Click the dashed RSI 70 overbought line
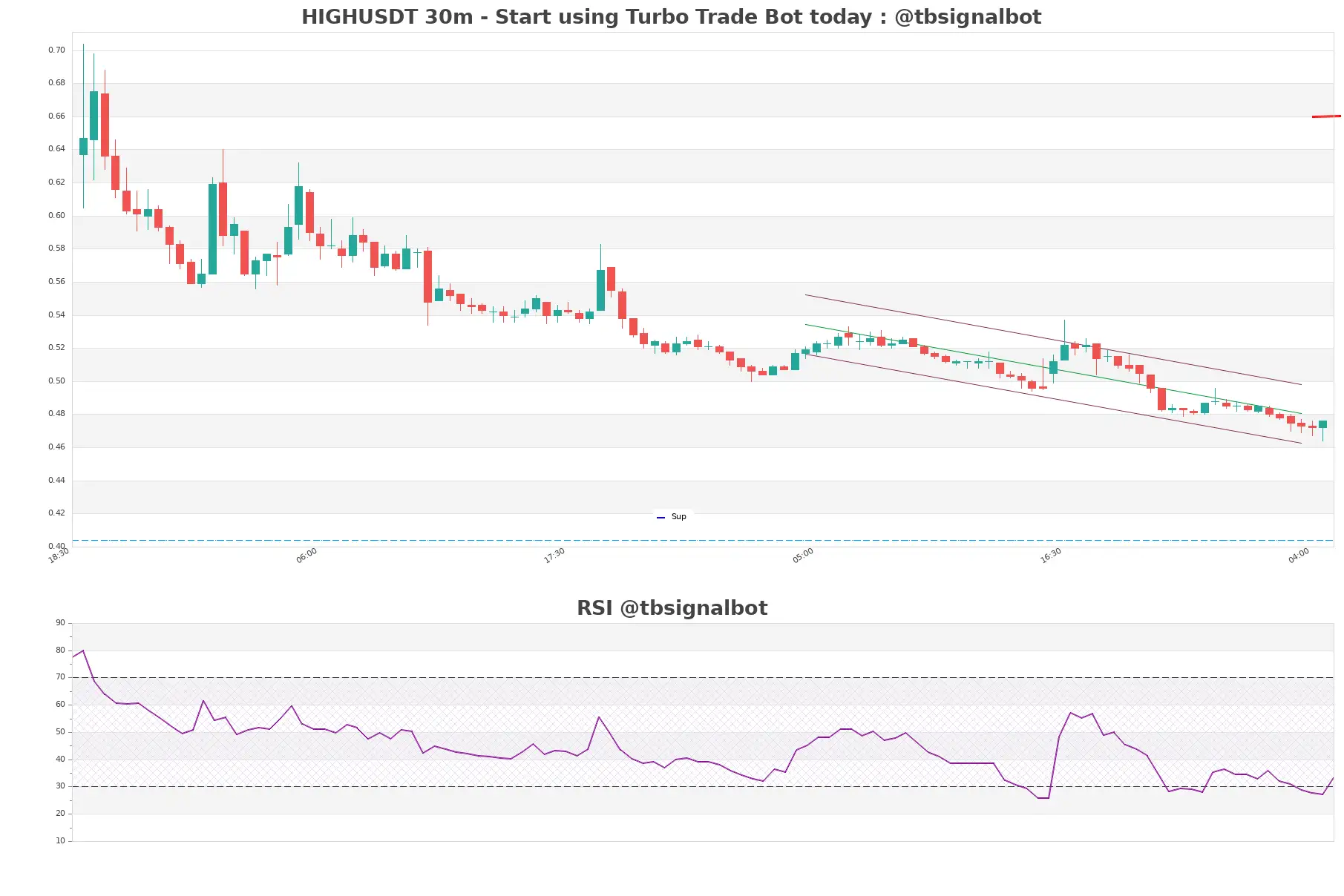The image size is (1344, 896). (703, 677)
